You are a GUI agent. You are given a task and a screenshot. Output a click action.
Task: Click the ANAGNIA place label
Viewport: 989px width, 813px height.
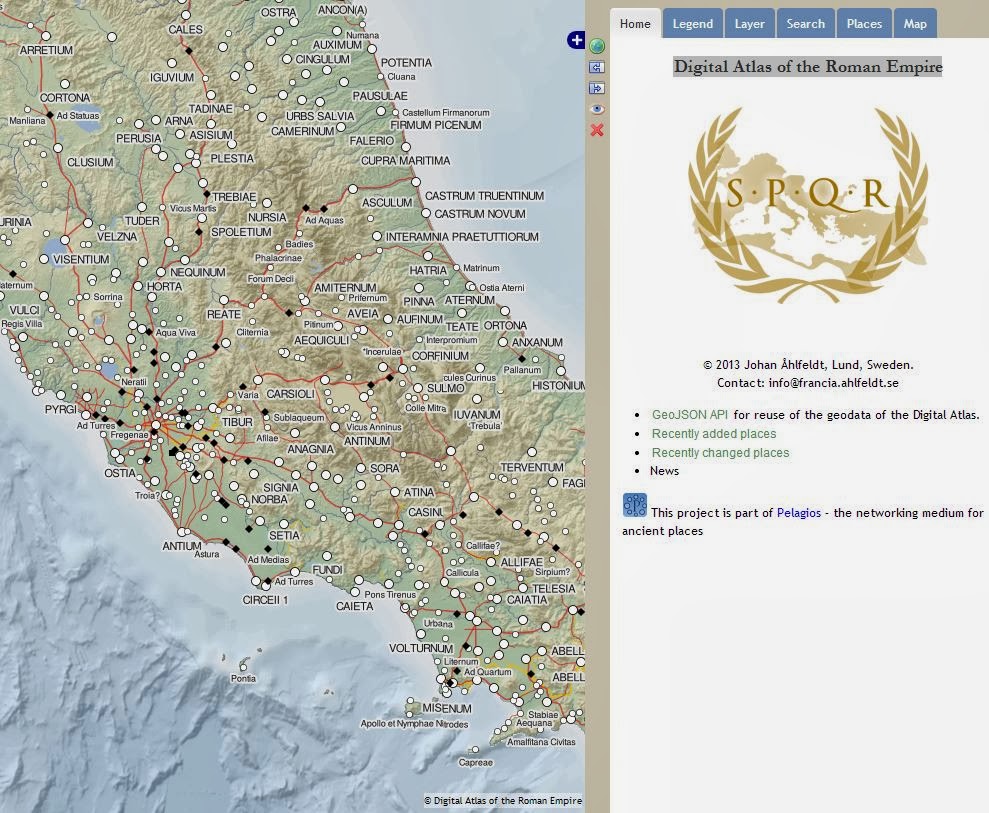310,449
